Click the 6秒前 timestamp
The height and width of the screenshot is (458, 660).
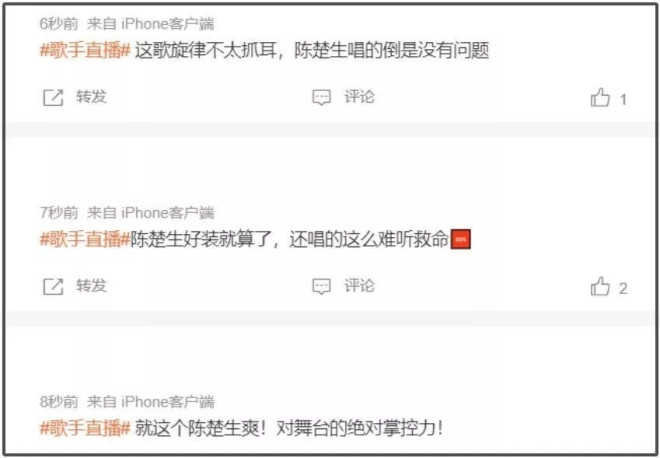[59, 24]
